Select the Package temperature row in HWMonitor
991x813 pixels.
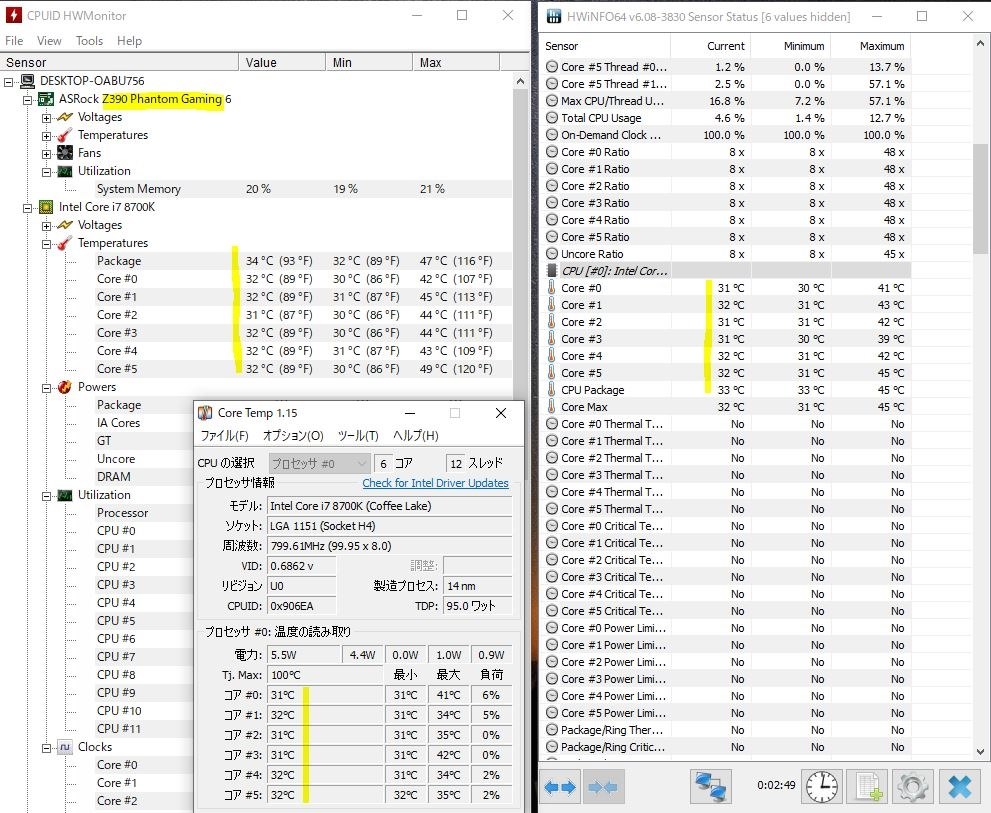click(303, 261)
